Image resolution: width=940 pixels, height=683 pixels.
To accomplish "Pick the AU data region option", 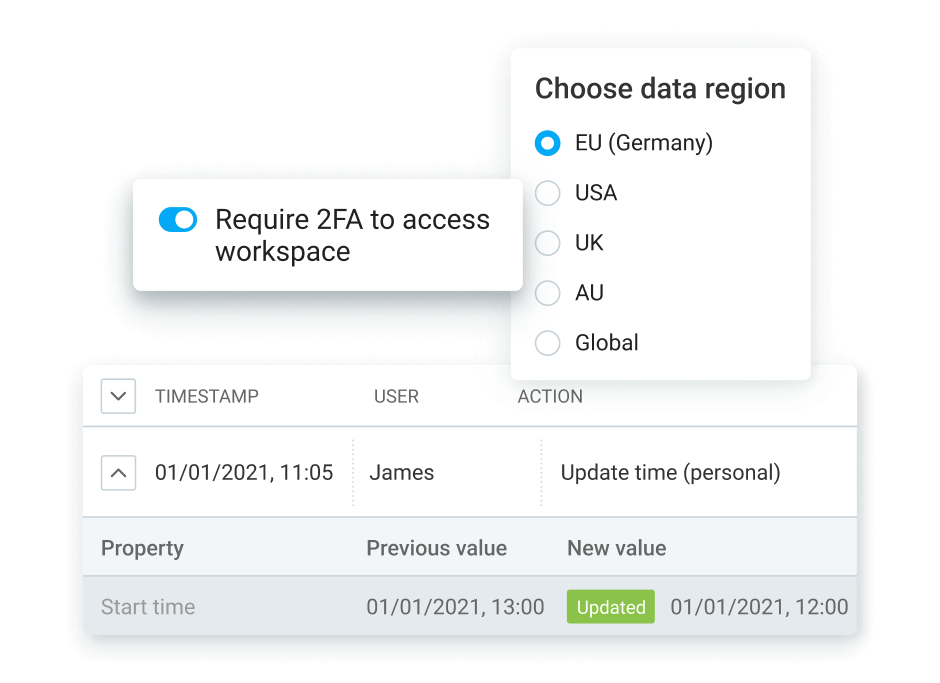I will pyautogui.click(x=548, y=293).
